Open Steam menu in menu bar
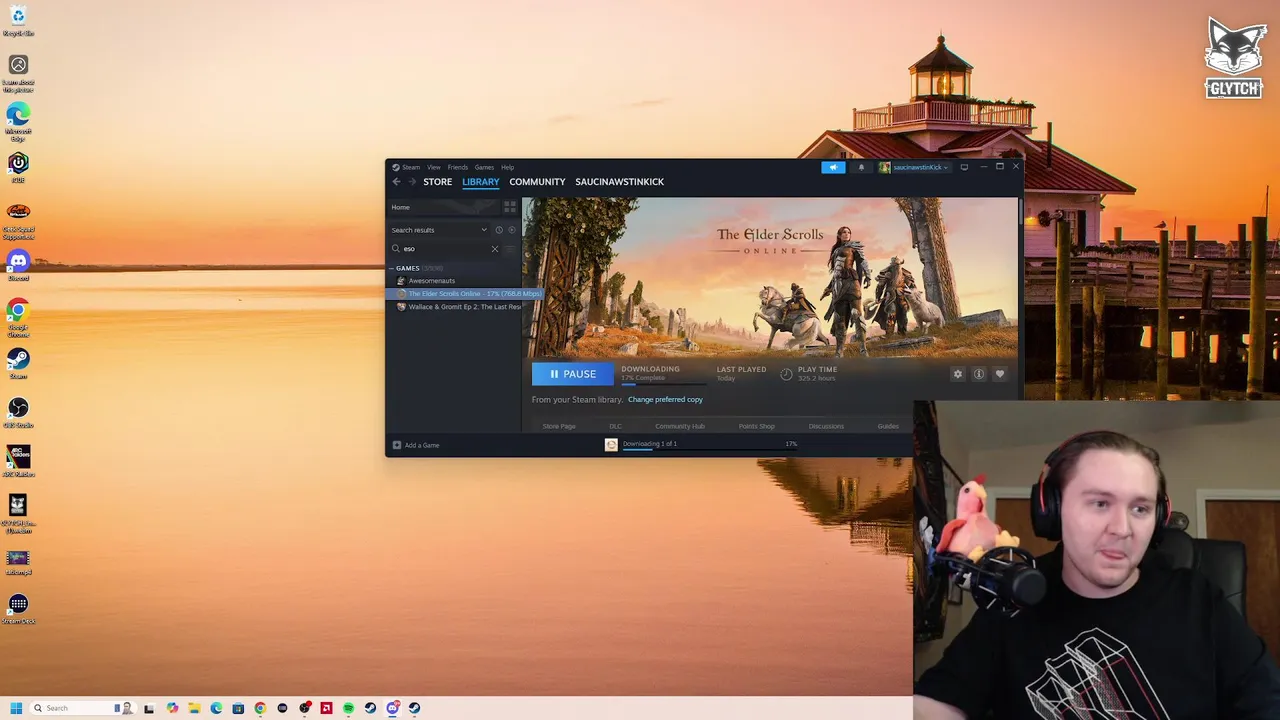This screenshot has width=1280, height=720. (x=411, y=167)
